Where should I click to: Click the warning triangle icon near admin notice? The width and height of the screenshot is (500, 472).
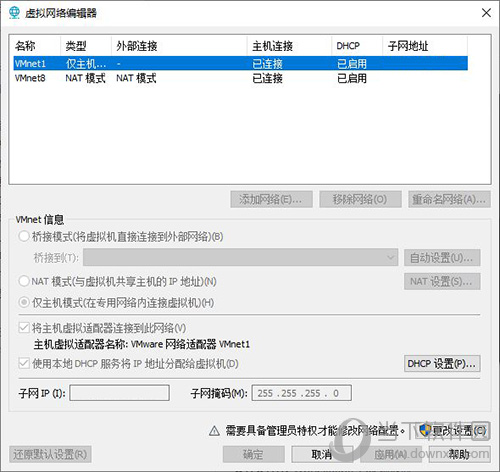214,431
